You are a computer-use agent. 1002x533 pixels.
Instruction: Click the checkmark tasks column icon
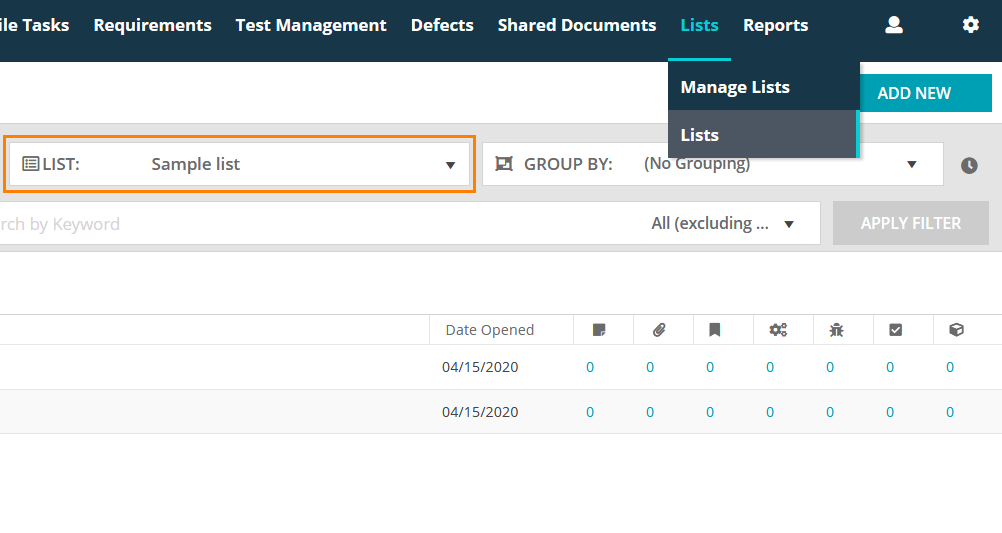click(895, 330)
